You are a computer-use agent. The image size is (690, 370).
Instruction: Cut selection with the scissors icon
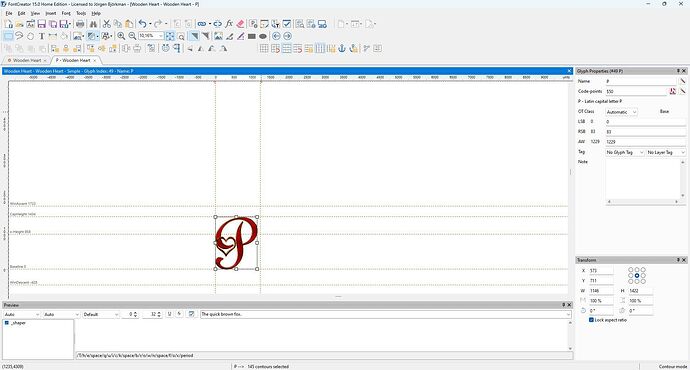106,24
